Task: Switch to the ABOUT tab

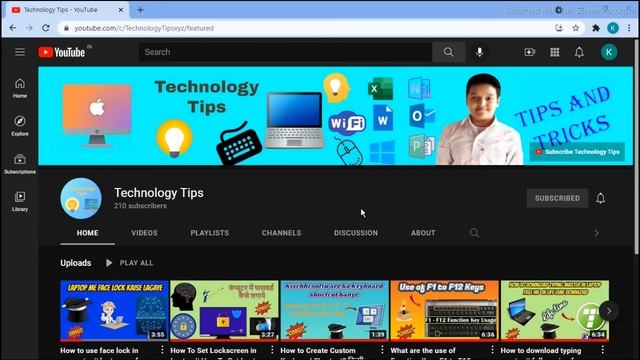Action: 423,233
